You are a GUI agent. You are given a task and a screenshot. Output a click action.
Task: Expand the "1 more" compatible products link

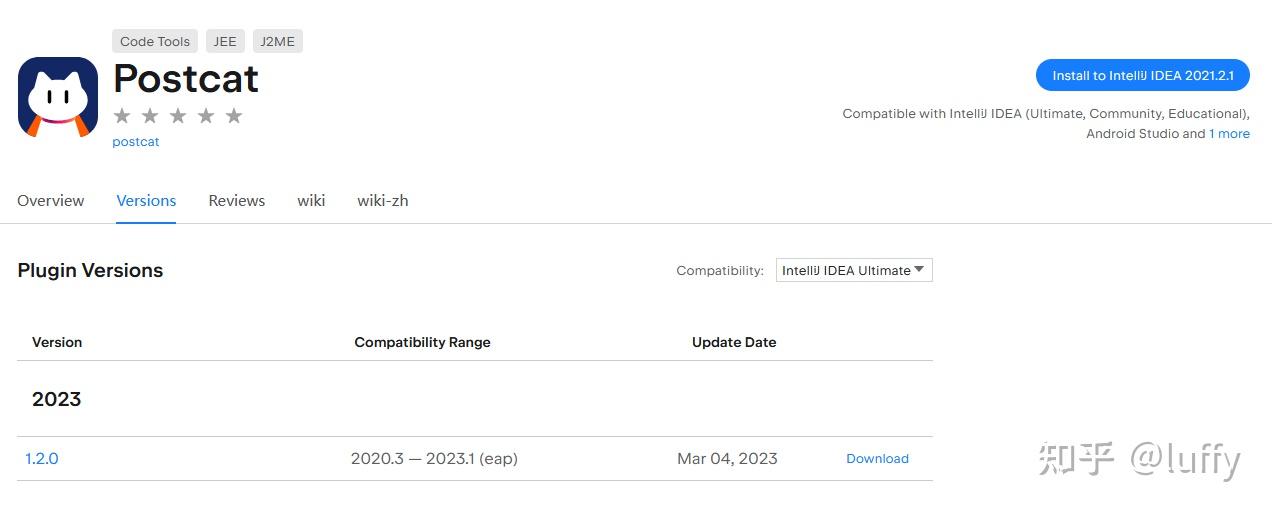[x=1229, y=134]
